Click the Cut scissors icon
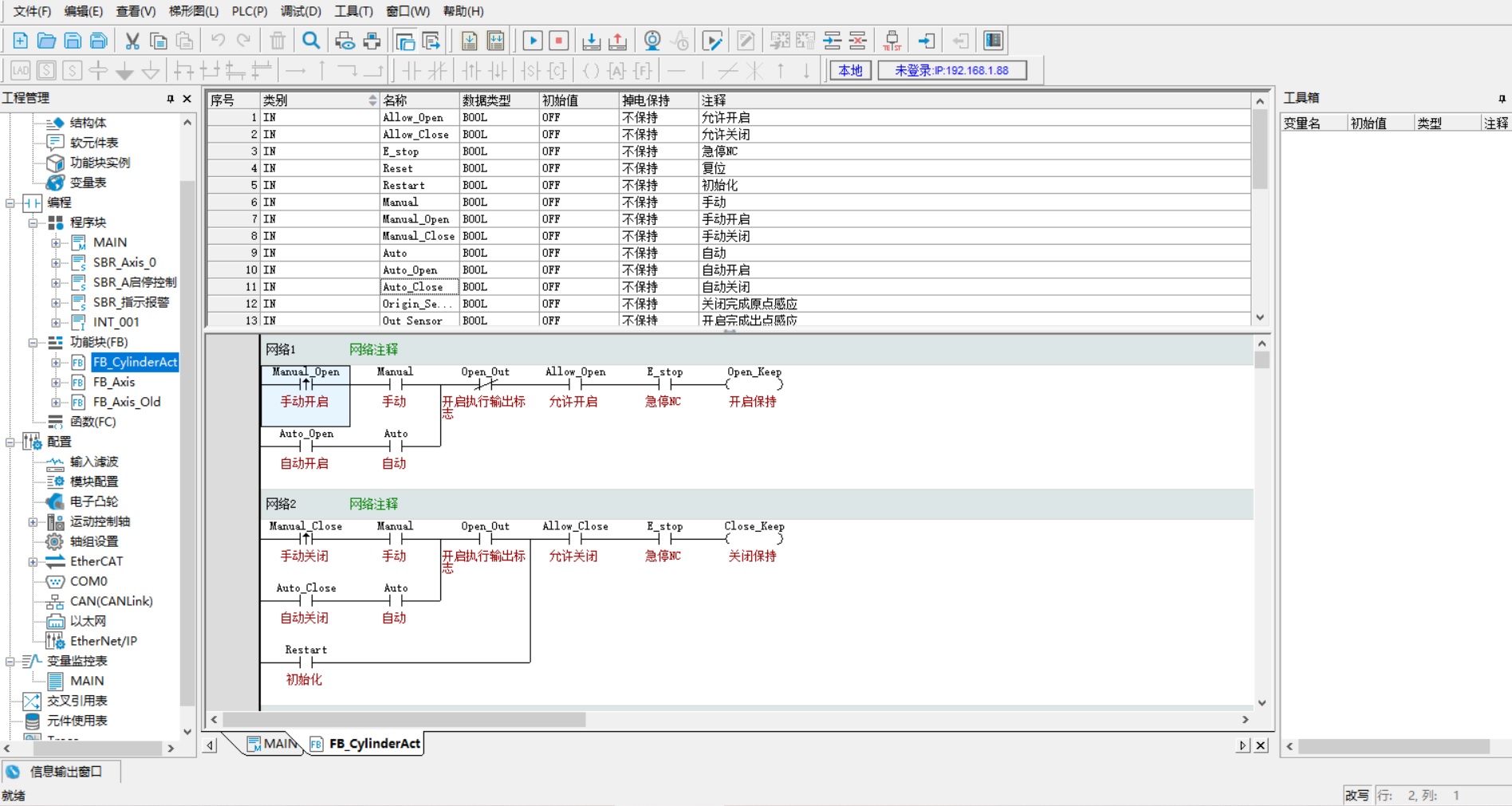Viewport: 1512px width, 806px height. click(x=132, y=41)
